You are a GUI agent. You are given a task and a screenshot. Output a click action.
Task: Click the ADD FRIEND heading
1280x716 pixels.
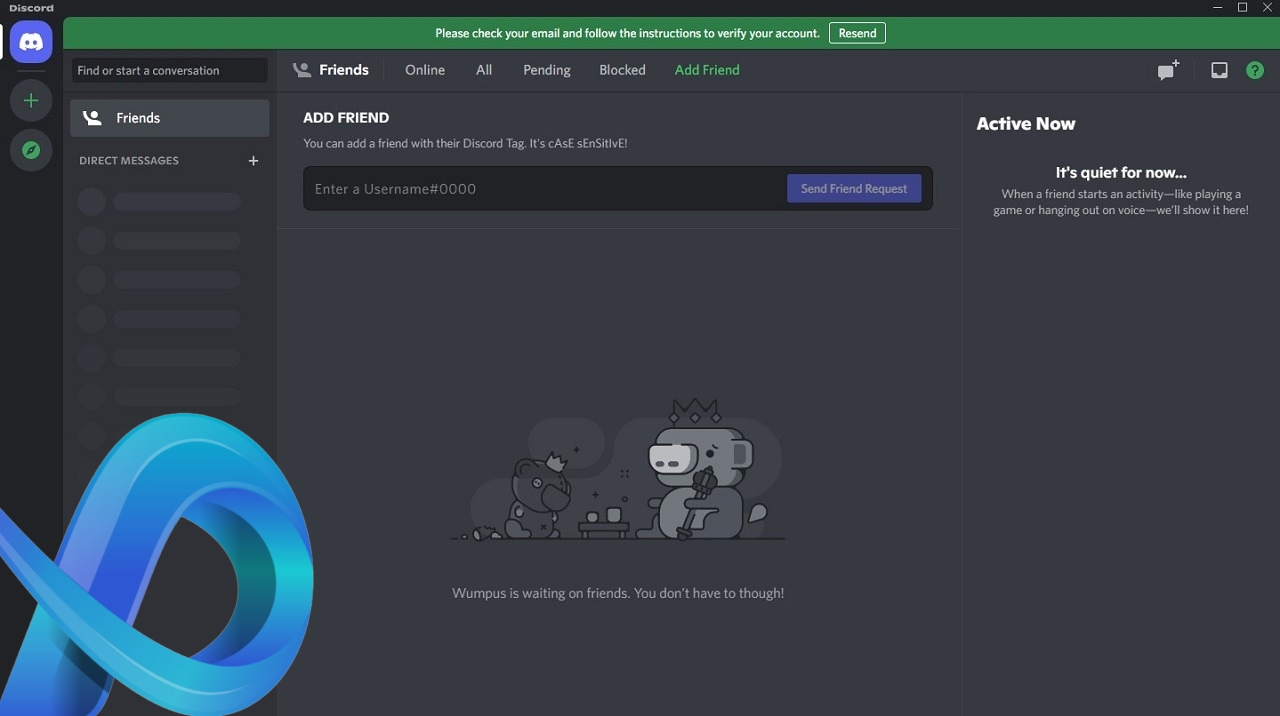pyautogui.click(x=346, y=117)
